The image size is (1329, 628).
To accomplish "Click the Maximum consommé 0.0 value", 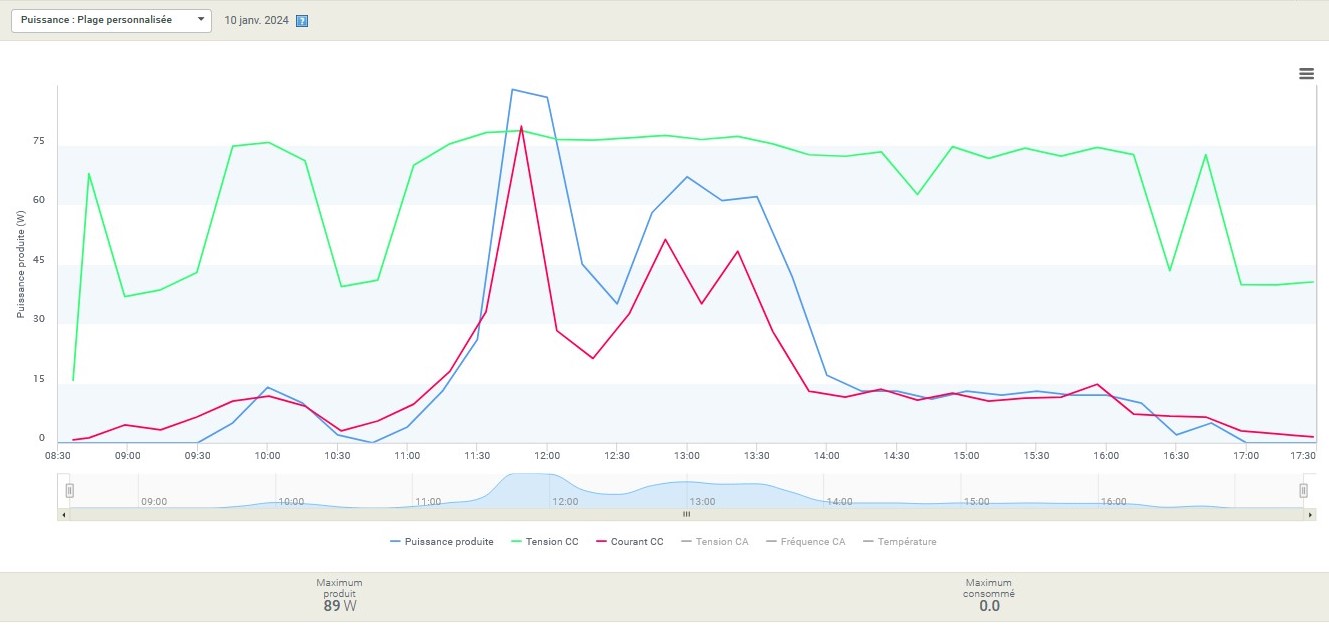I will coord(989,606).
